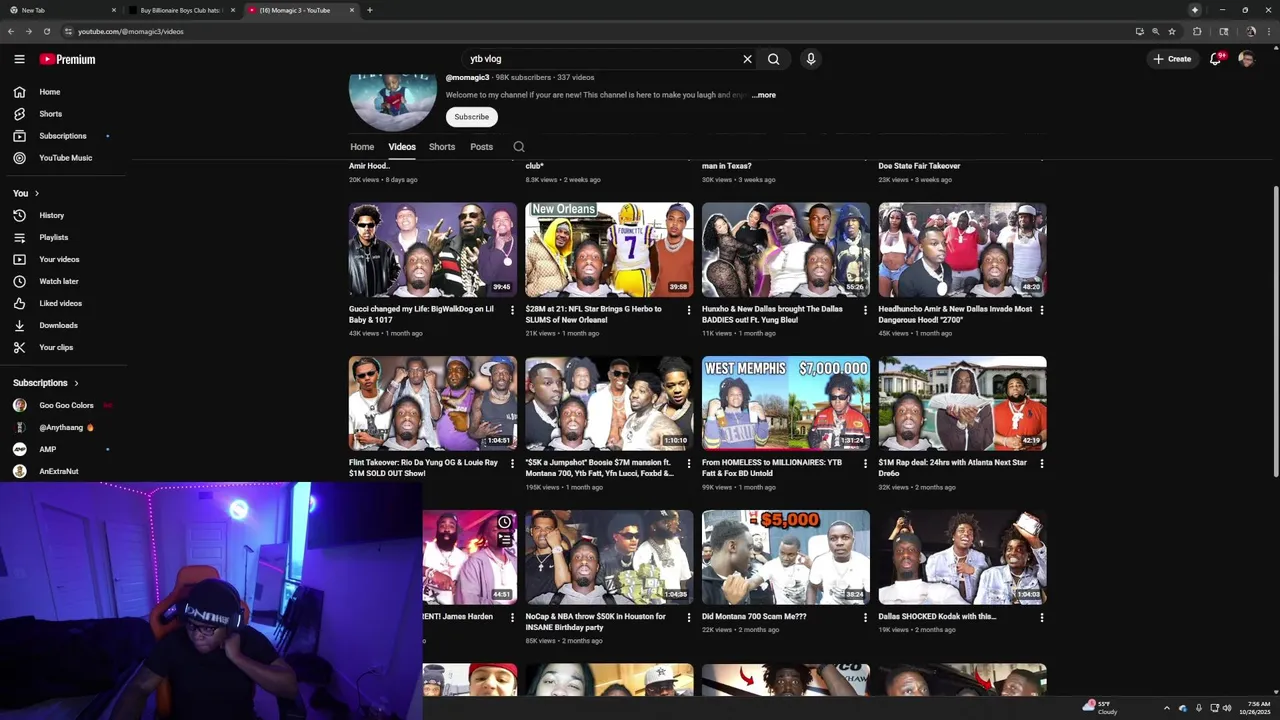This screenshot has width=1280, height=720.
Task: Show hidden system tray icons chevron
Action: coord(1166,708)
